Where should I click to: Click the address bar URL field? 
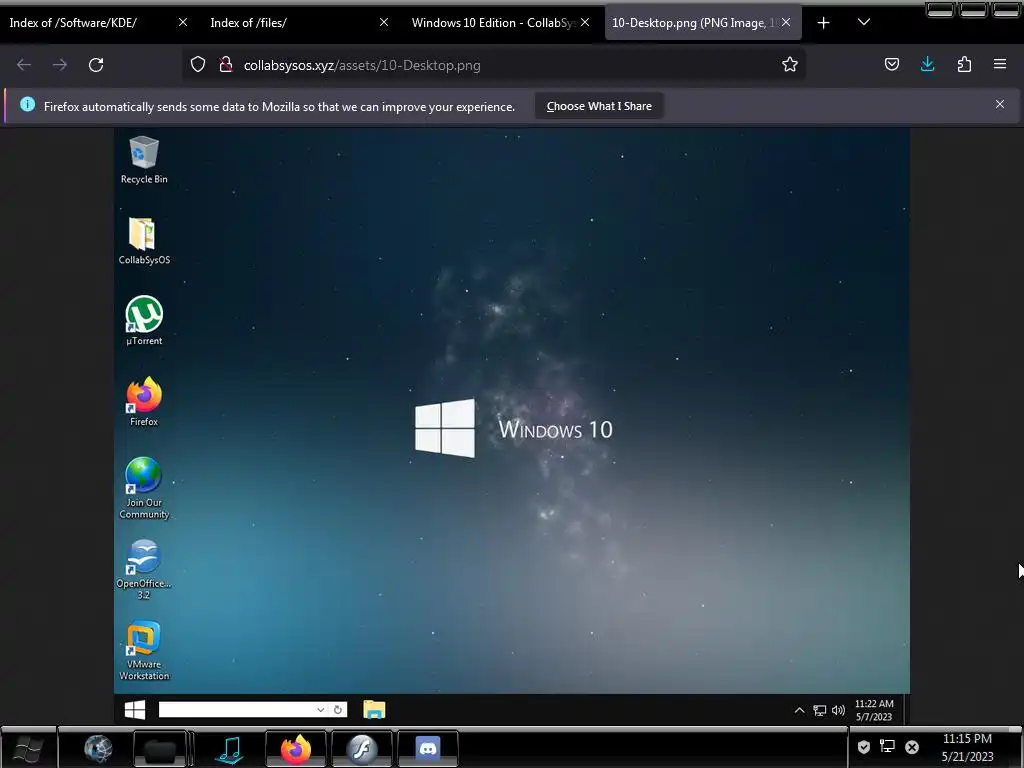pos(496,65)
